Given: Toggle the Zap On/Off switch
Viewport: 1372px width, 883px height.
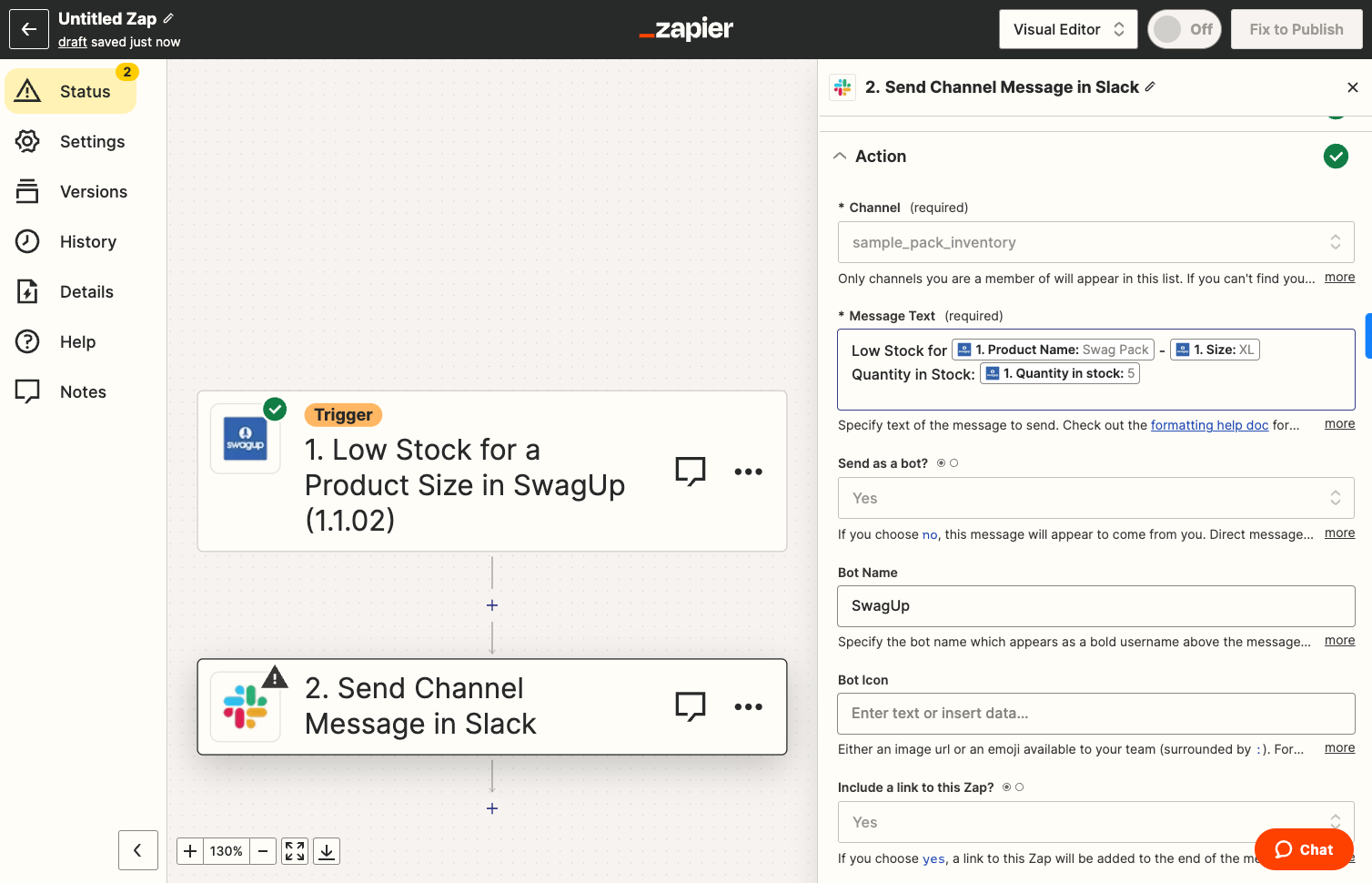Looking at the screenshot, I should click(1184, 29).
